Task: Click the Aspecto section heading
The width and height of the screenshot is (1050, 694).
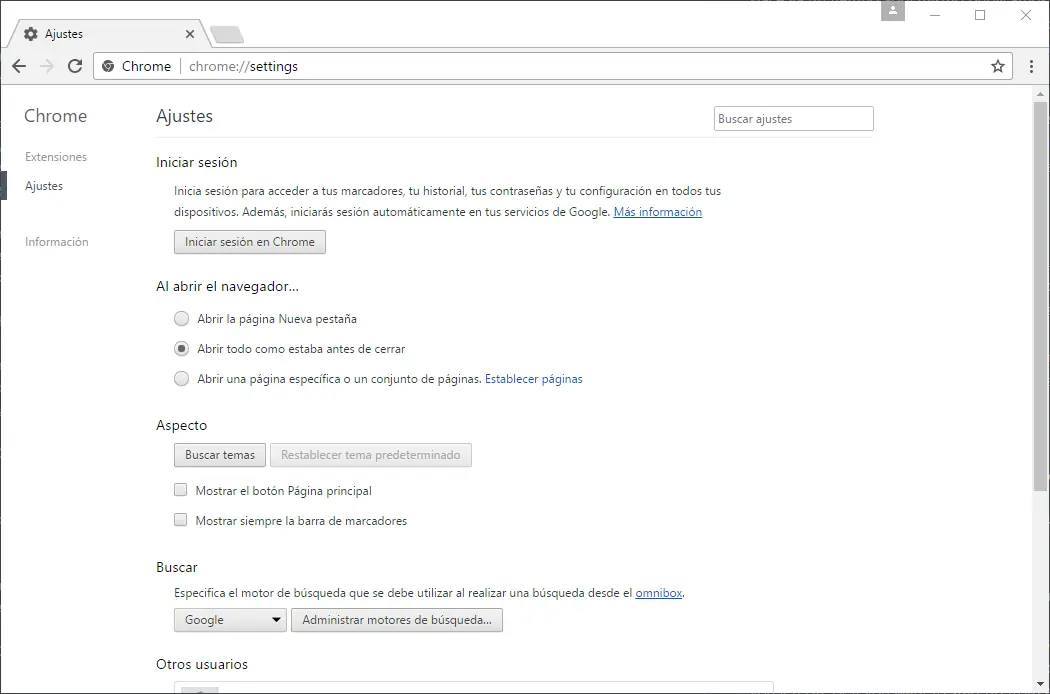Action: 181,425
